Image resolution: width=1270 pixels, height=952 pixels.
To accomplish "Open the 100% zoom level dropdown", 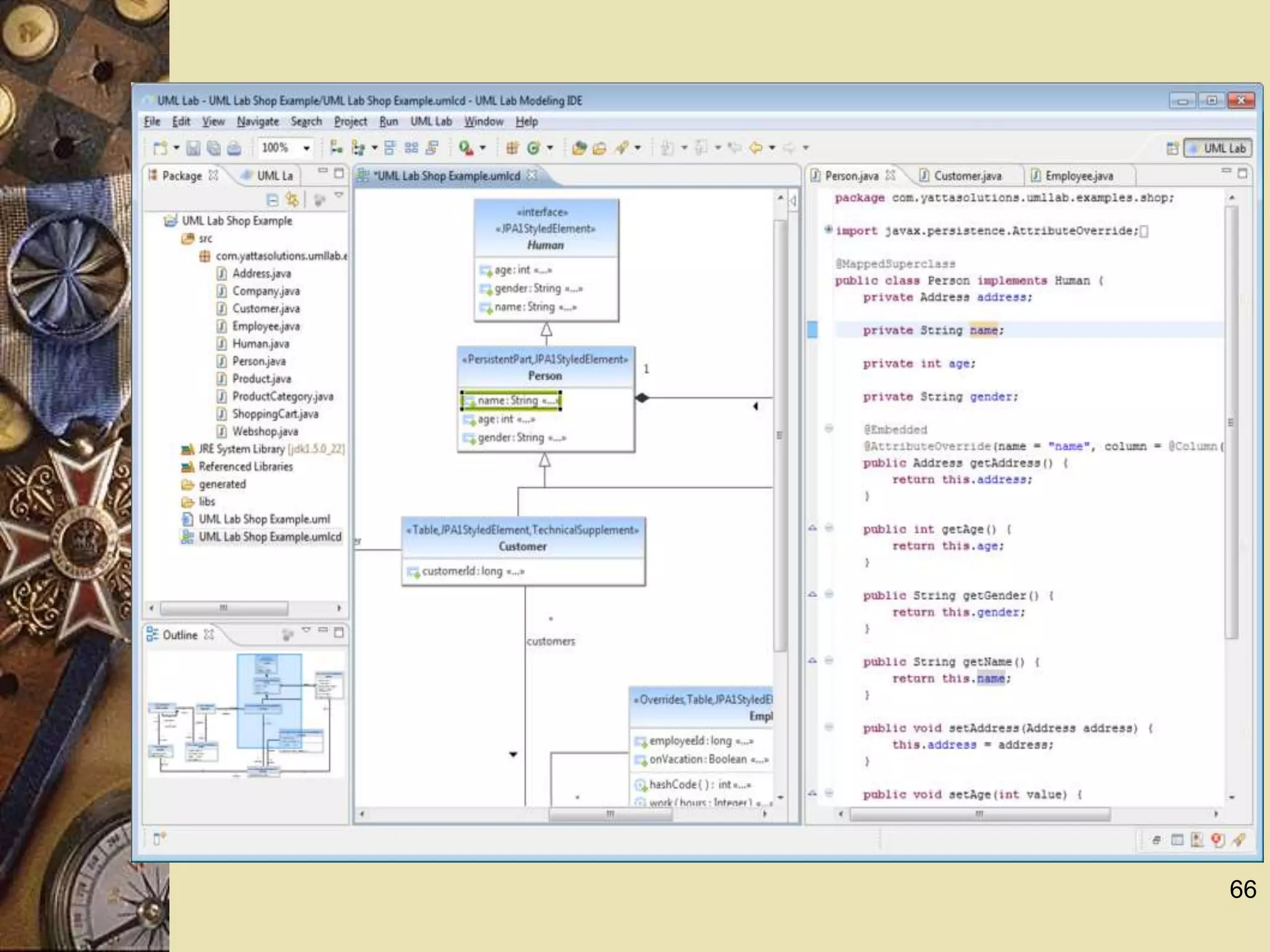I will (306, 148).
